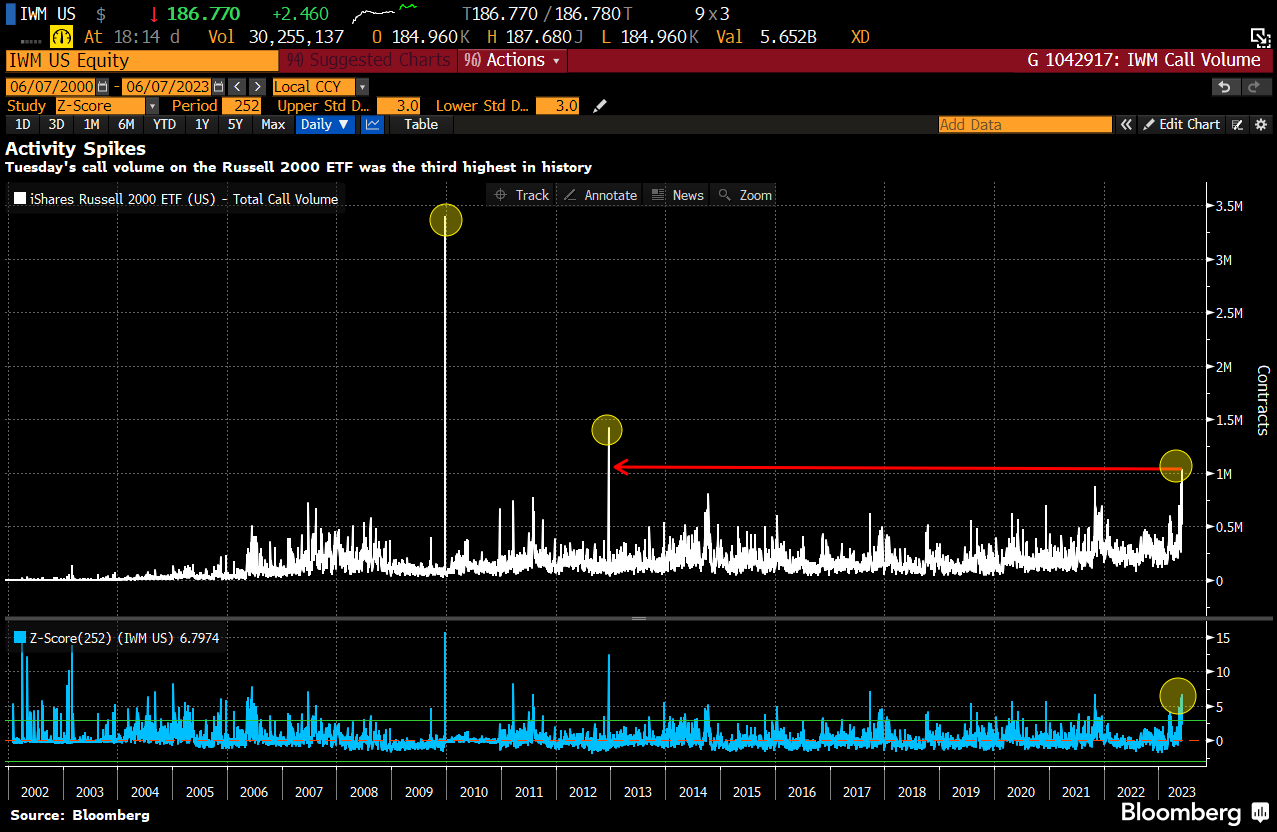Click the Lower Std Dev value 3.0
The image size is (1277, 832).
tap(557, 106)
